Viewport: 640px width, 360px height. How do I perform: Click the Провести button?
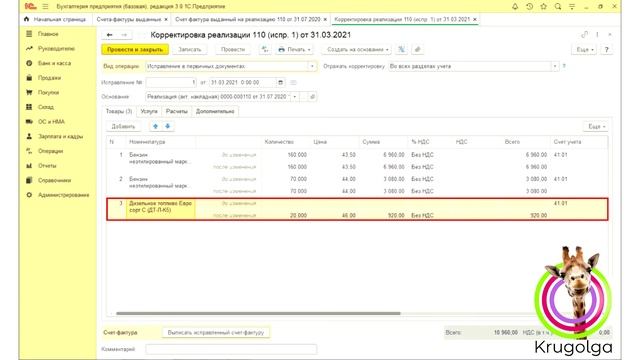[x=233, y=49]
